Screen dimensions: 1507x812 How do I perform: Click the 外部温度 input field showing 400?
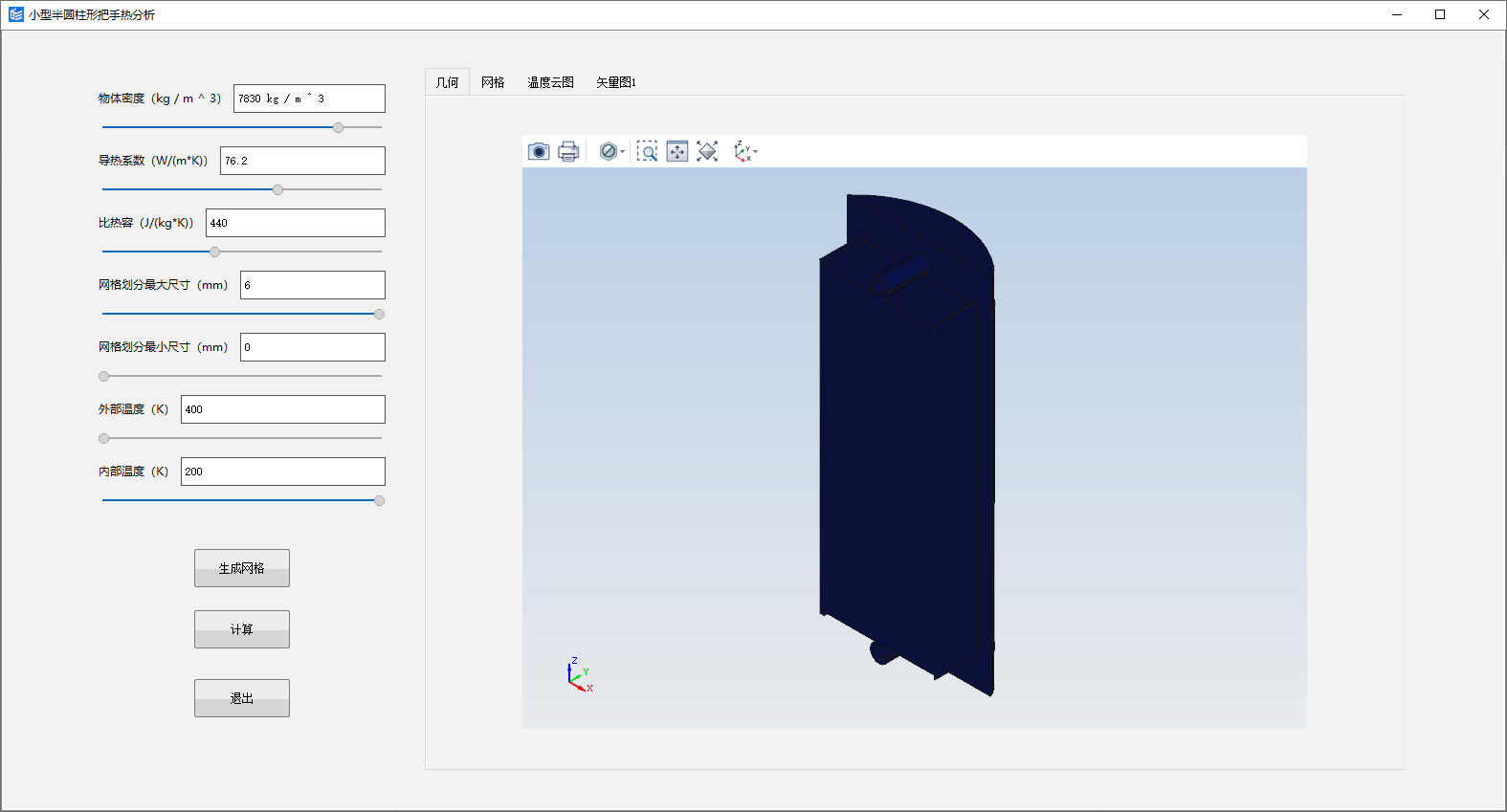click(x=283, y=409)
